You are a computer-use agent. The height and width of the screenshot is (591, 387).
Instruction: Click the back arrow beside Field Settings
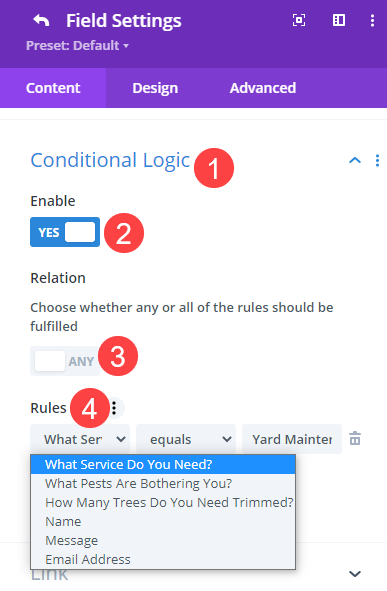tap(41, 20)
